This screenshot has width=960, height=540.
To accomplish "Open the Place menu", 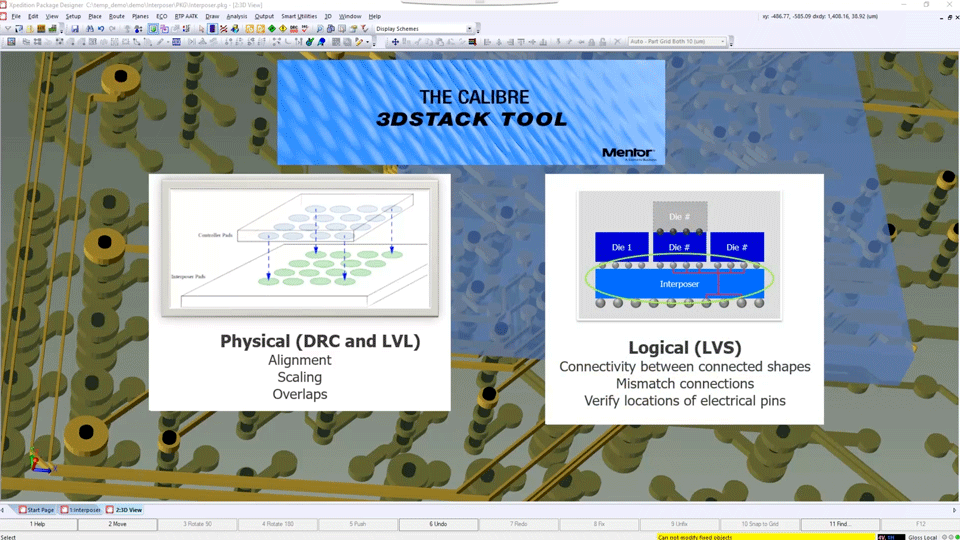I will pos(95,17).
